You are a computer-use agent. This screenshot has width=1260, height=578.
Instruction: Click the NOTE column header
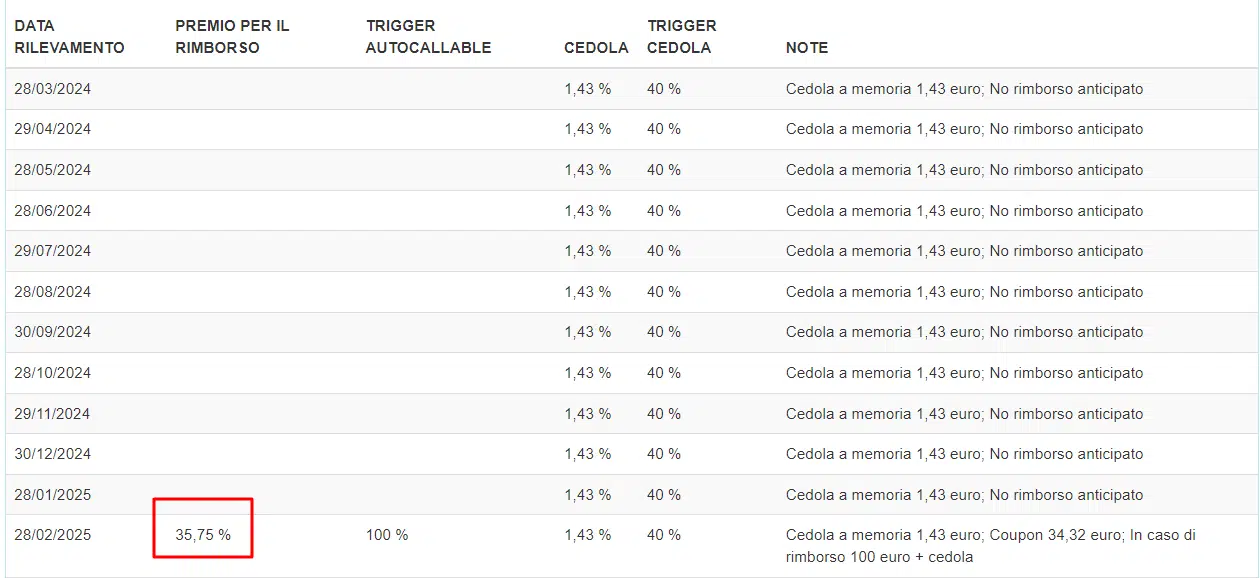(x=807, y=48)
